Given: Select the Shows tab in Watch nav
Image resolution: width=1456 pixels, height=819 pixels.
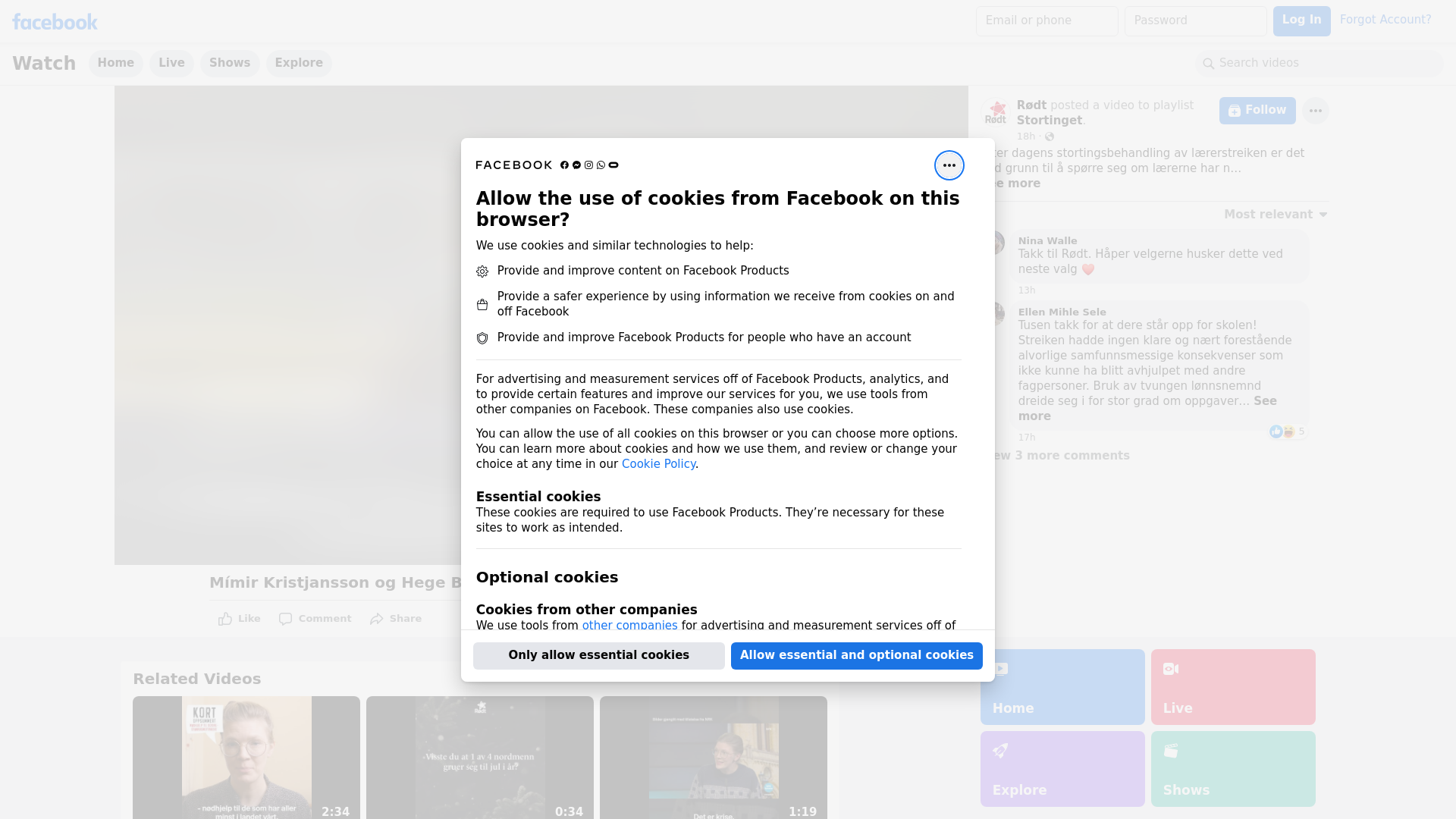Looking at the screenshot, I should pos(230,63).
